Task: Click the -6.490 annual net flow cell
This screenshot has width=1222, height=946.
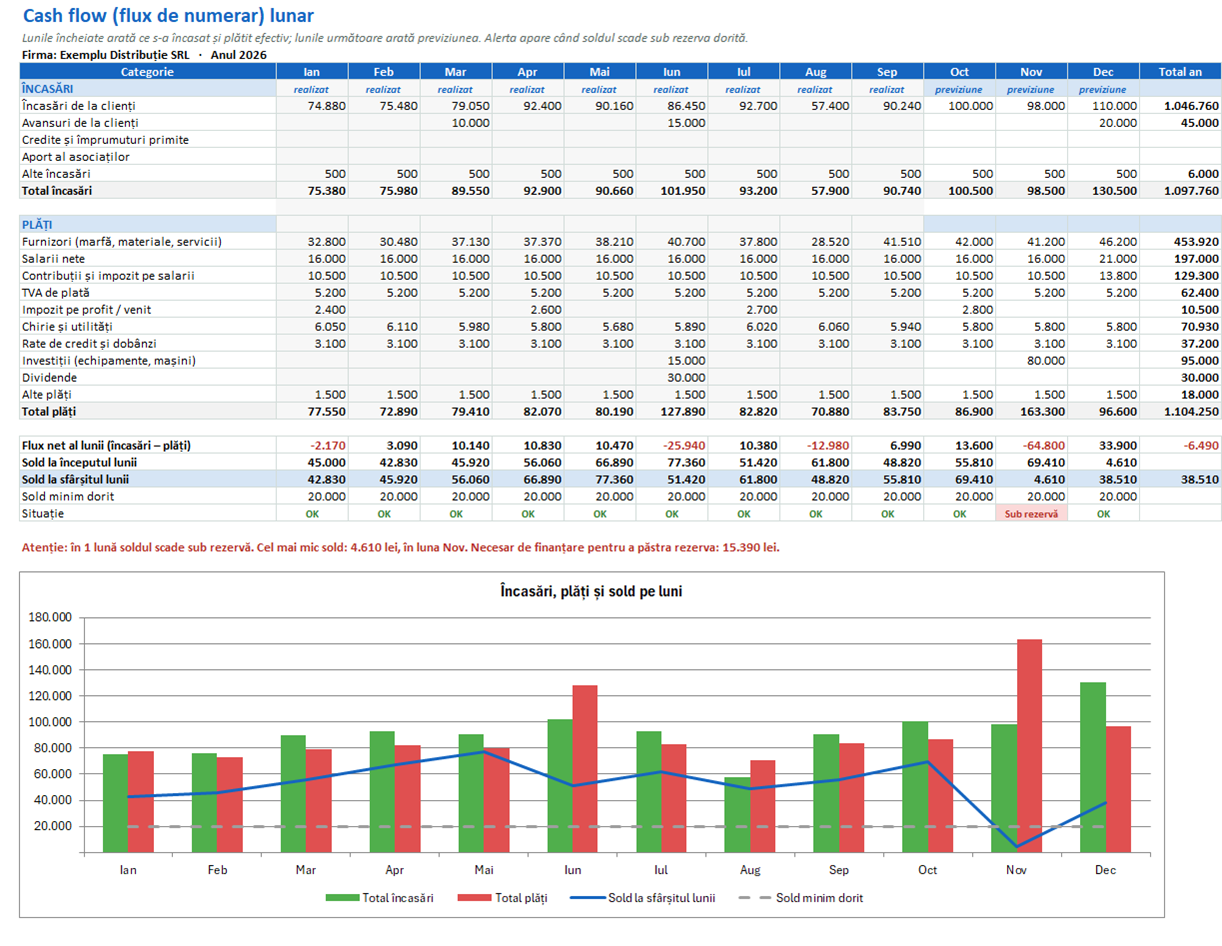Action: pyautogui.click(x=1181, y=445)
